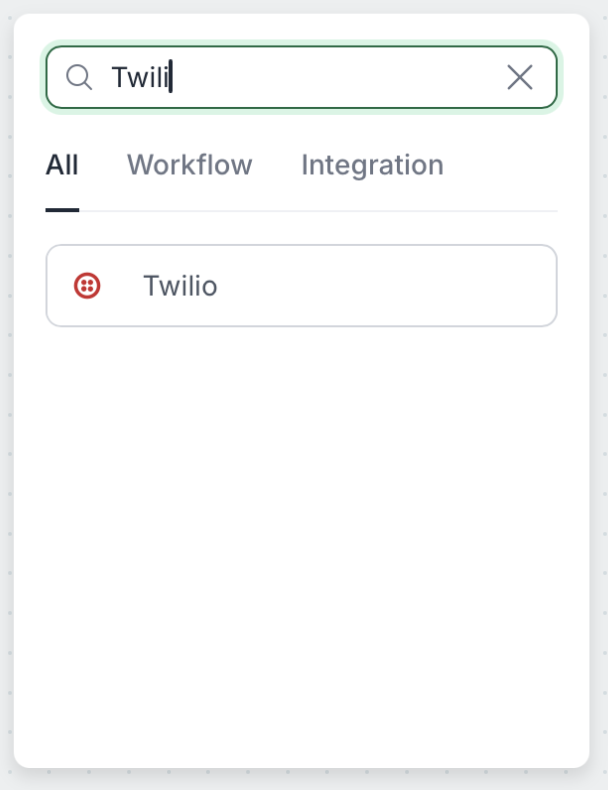Focus the search field containing "Twili"
The image size is (608, 790).
click(x=300, y=77)
